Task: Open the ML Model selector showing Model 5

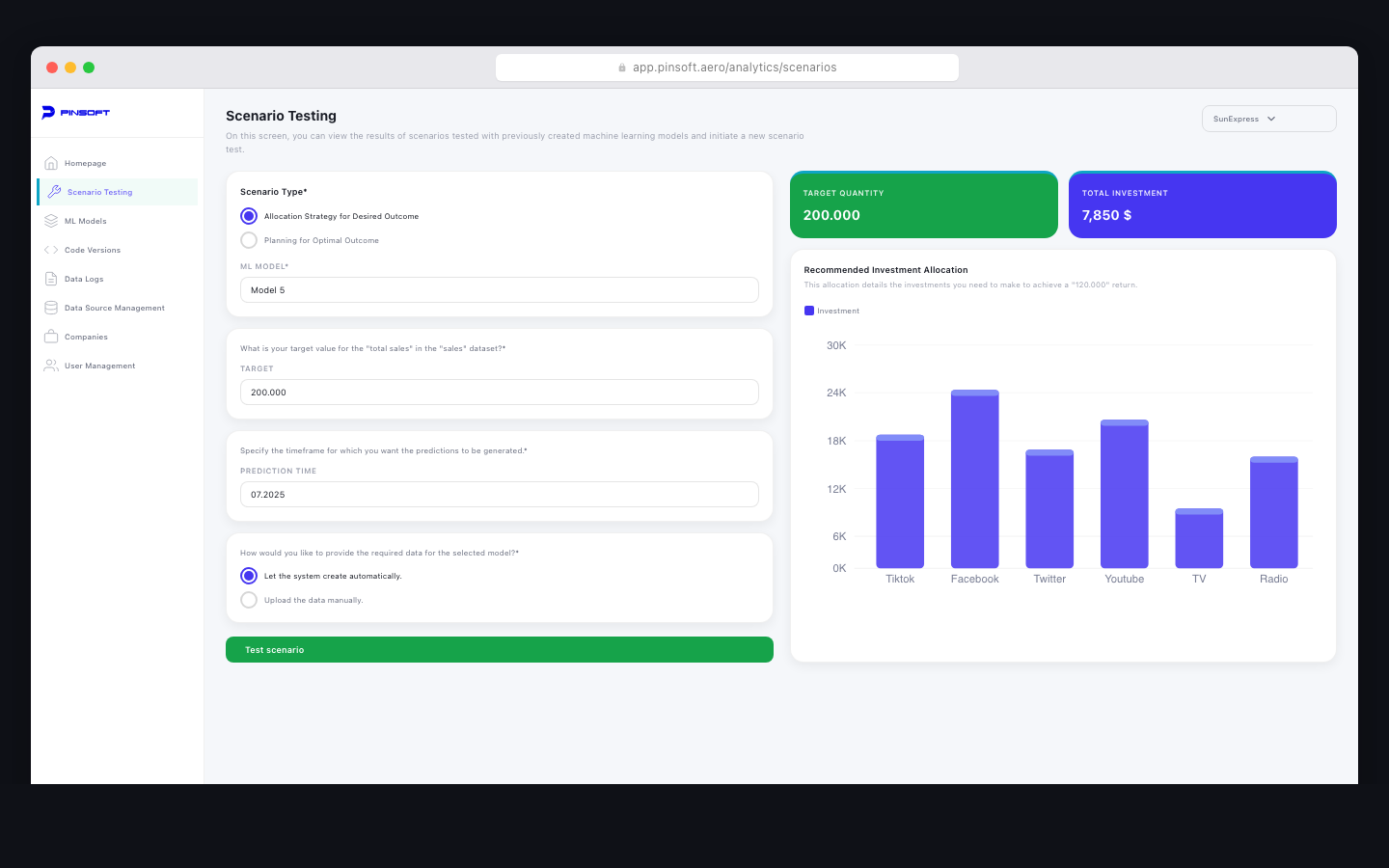Action: [x=499, y=290]
